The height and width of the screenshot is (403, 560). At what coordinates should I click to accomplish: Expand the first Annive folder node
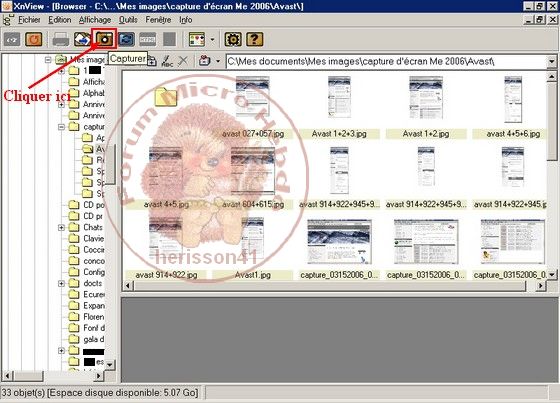(x=61, y=104)
